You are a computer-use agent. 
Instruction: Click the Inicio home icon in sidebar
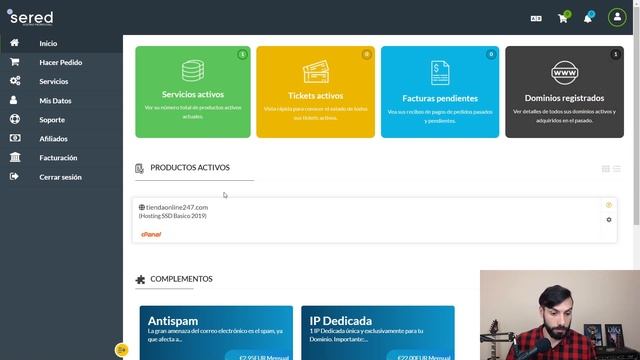[x=15, y=43]
